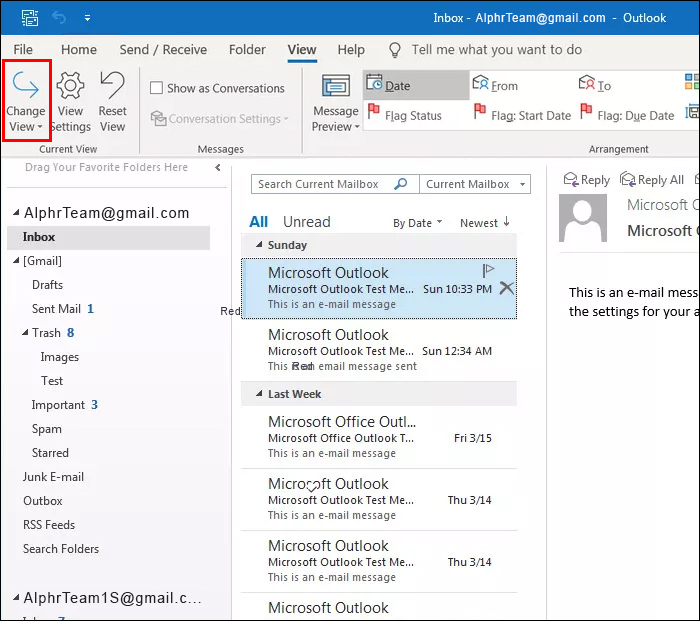This screenshot has width=700, height=621.
Task: Arrange messages by Date
Action: coord(416,85)
